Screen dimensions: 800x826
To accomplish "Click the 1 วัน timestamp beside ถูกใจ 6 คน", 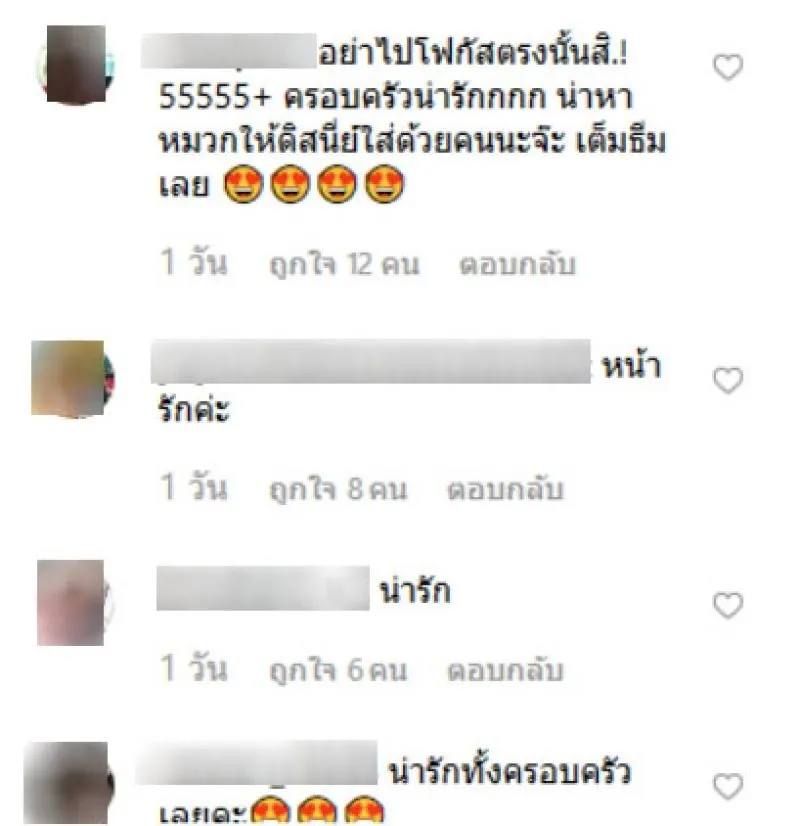I will pyautogui.click(x=193, y=667).
